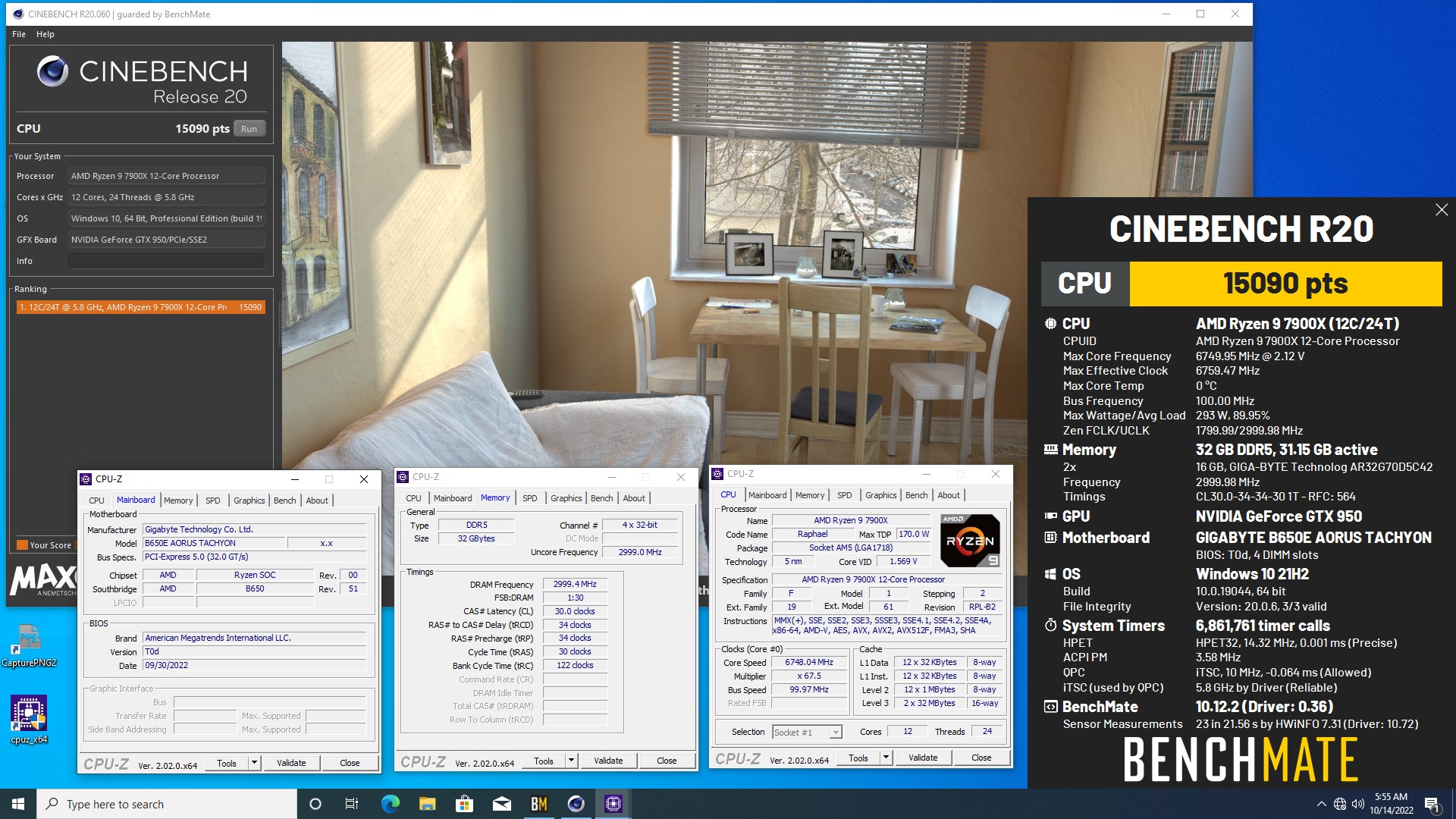This screenshot has height=819, width=1456.
Task: Open the cpuz_x64 desktop icon
Action: tap(29, 720)
